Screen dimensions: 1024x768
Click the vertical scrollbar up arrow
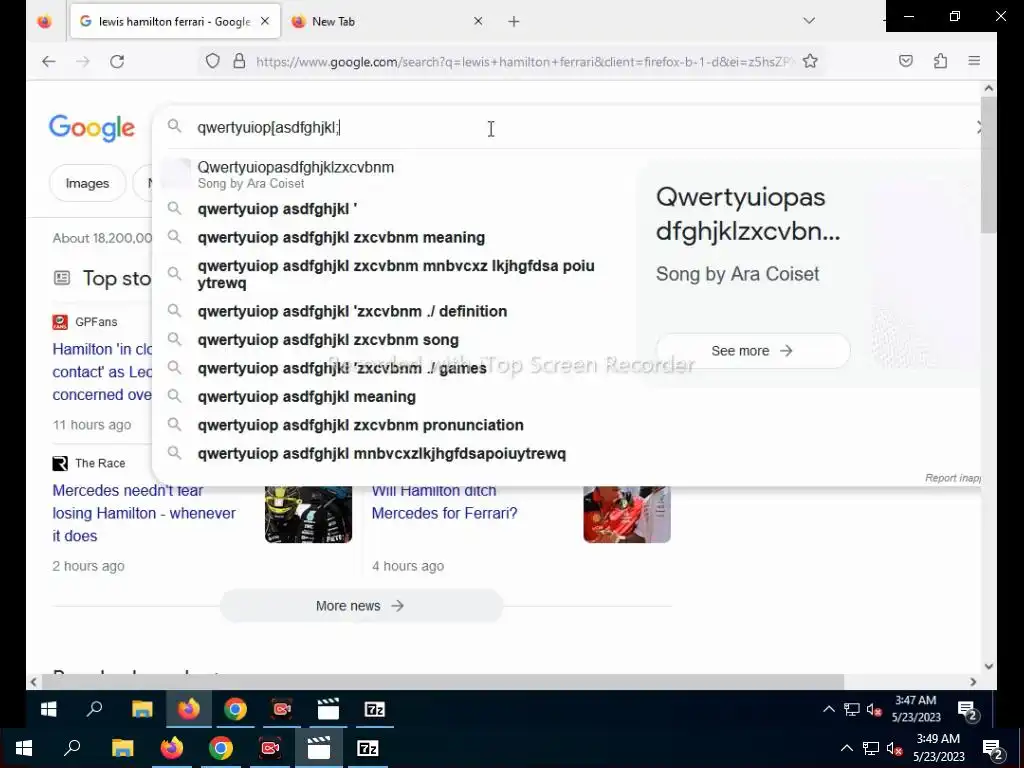(x=989, y=88)
